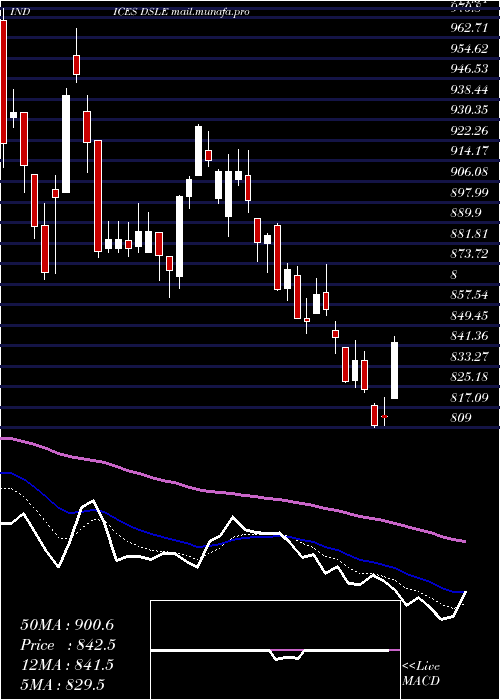Click the 954.62 price axis label
The width and height of the screenshot is (500, 700).
click(469, 48)
